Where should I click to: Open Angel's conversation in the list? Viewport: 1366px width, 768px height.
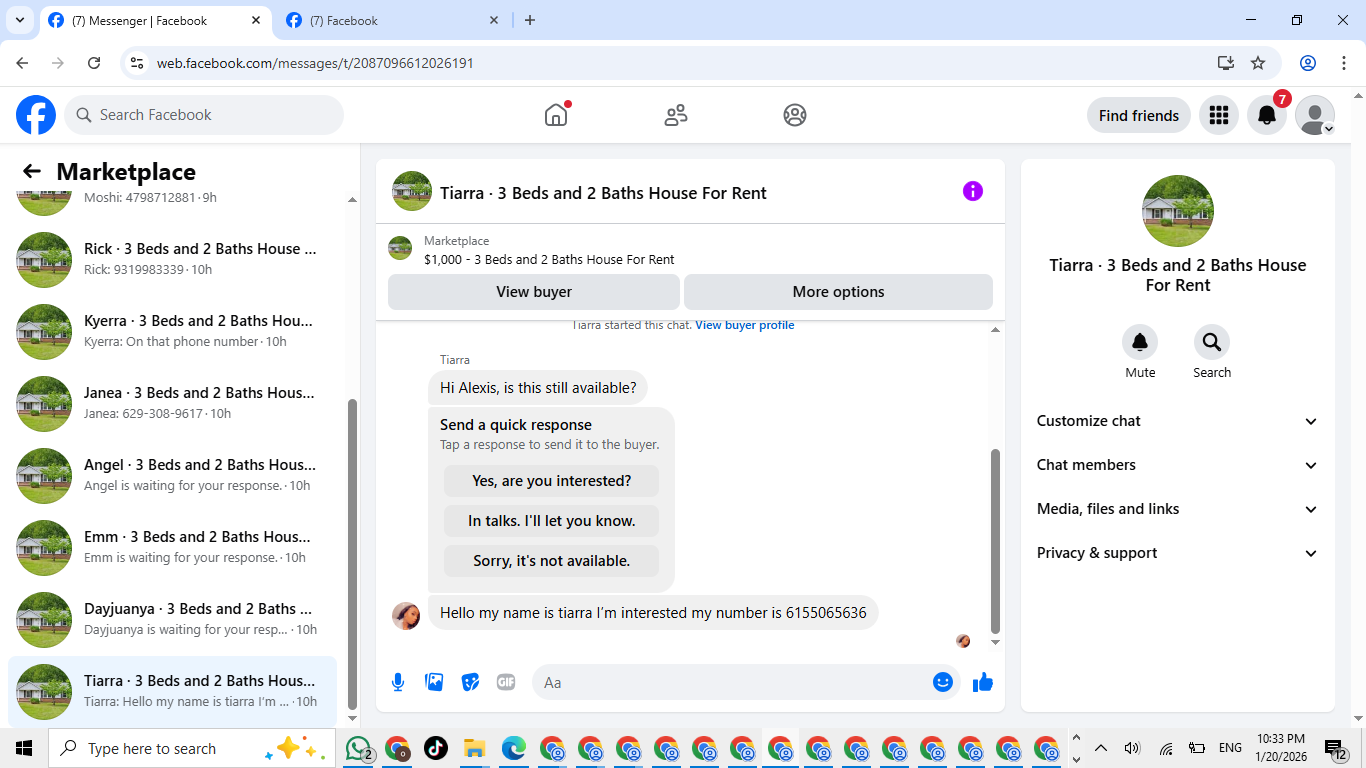tap(172, 476)
